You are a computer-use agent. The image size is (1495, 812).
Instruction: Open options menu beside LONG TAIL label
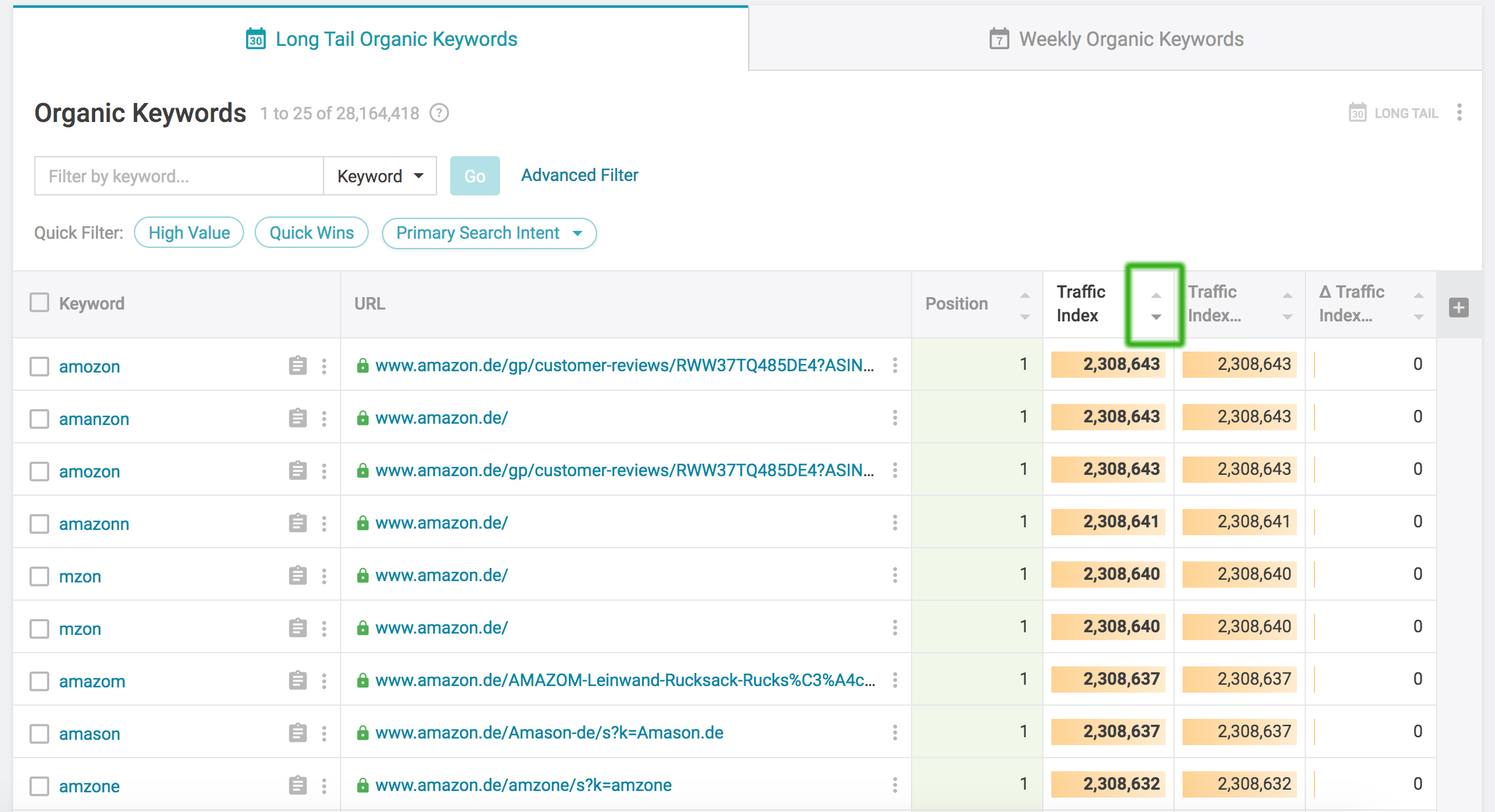(x=1460, y=113)
